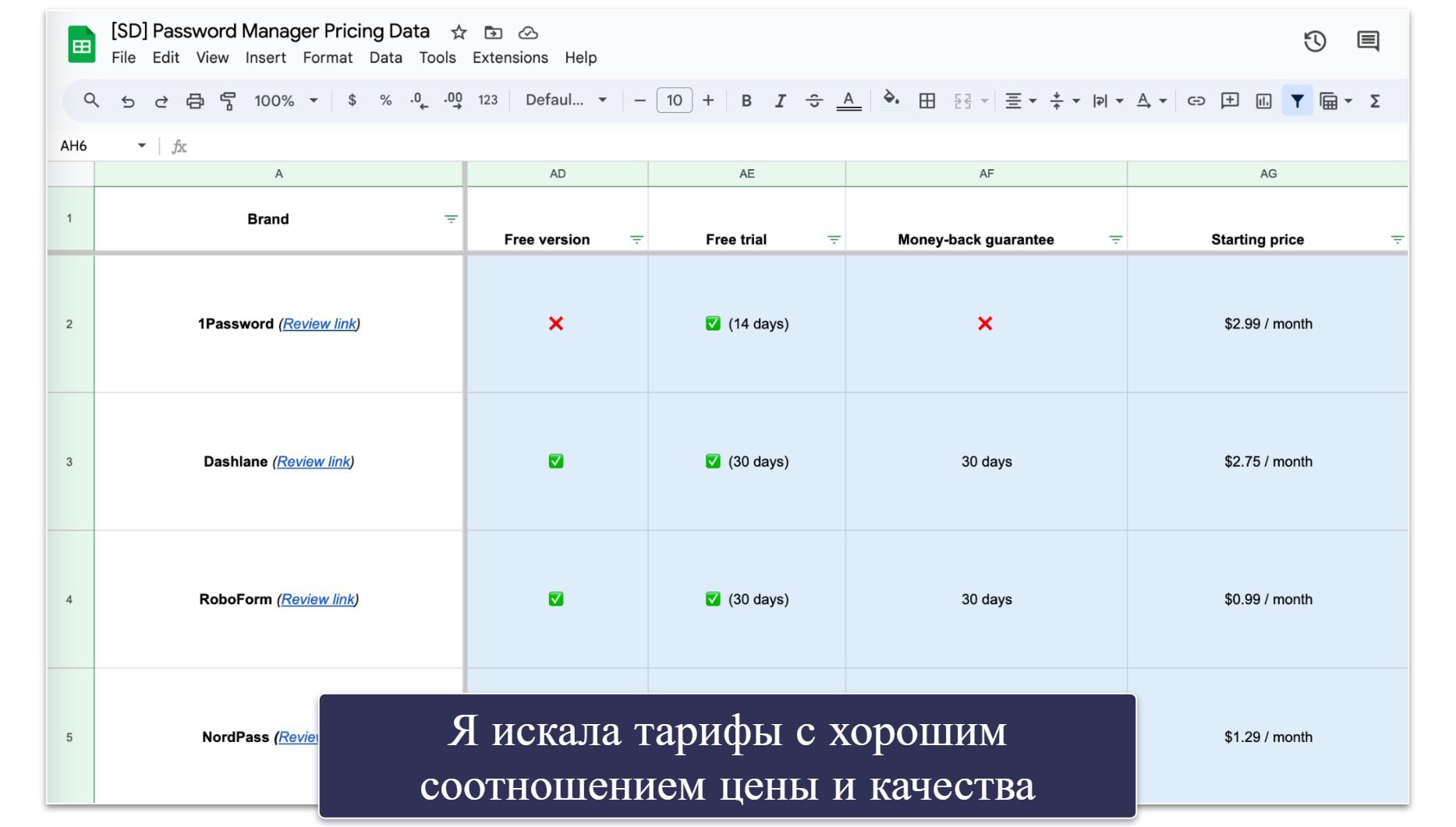Format as currency with dollar icon
This screenshot has height=827, width=1456.
click(352, 101)
